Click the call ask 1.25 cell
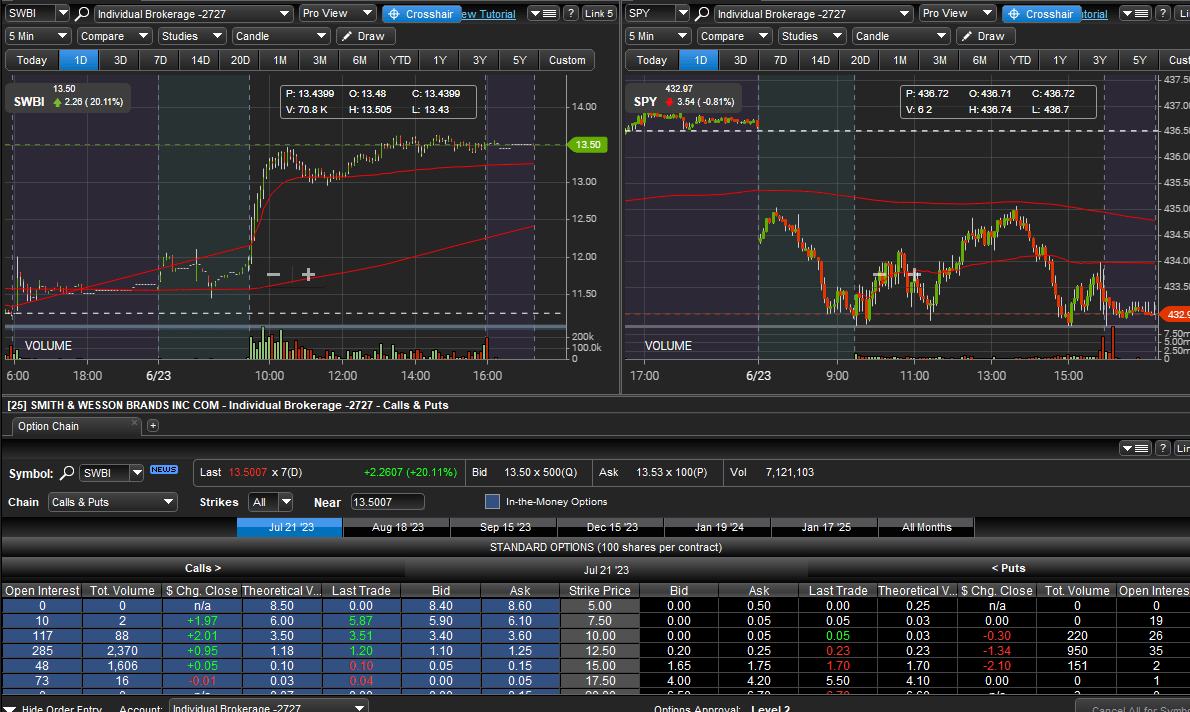Screen dimensions: 1190x712 520,651
